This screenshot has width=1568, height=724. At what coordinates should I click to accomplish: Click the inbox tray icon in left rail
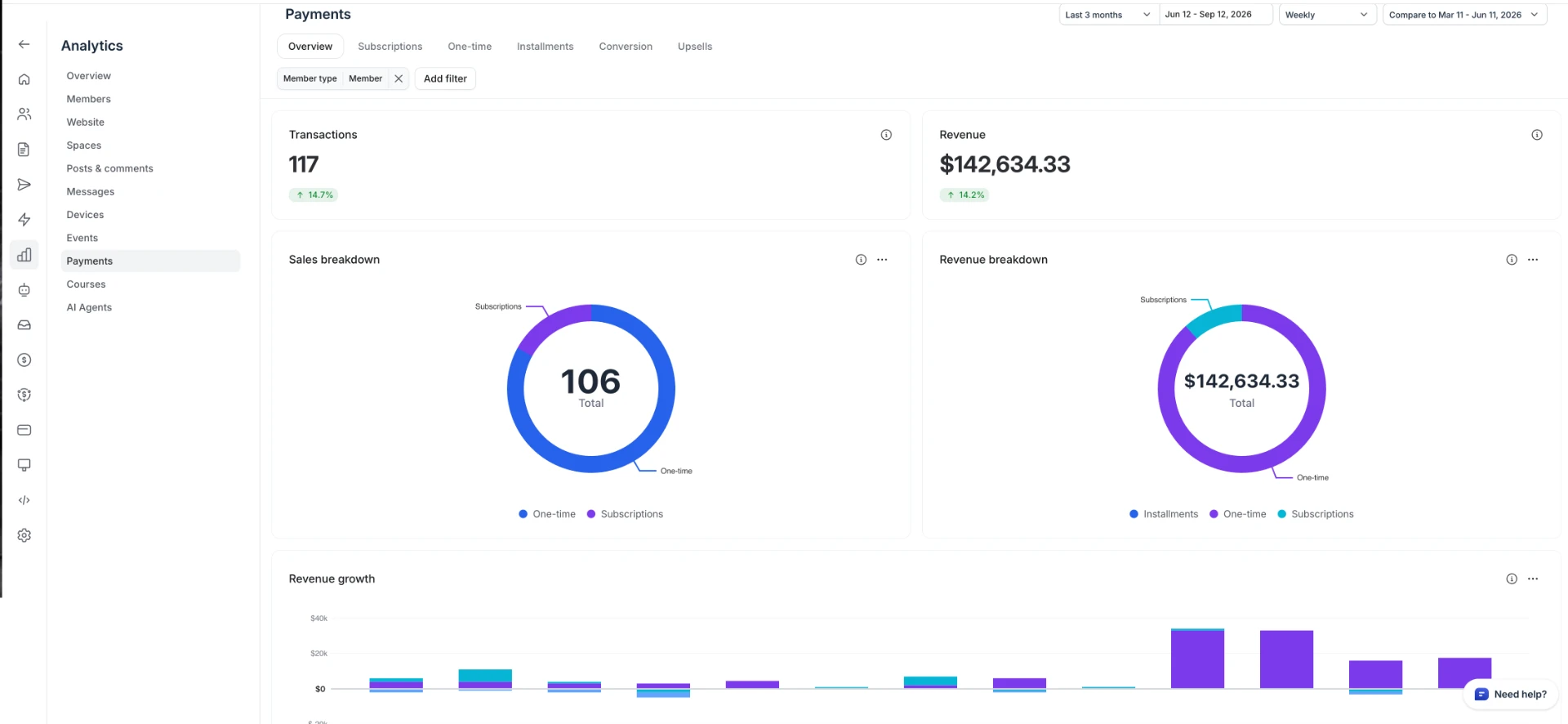24,325
